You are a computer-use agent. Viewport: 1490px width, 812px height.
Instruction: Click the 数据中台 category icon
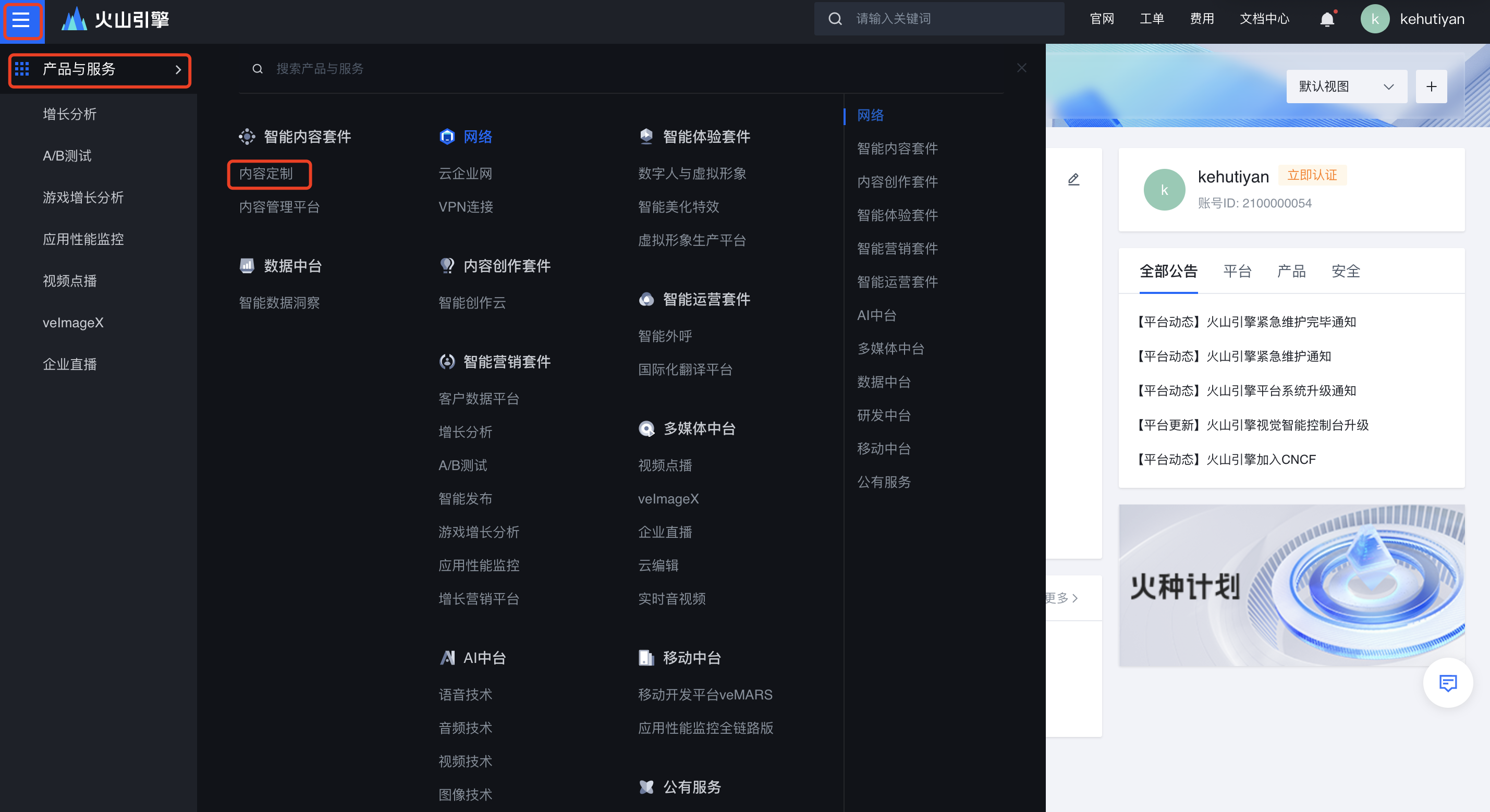tap(247, 266)
